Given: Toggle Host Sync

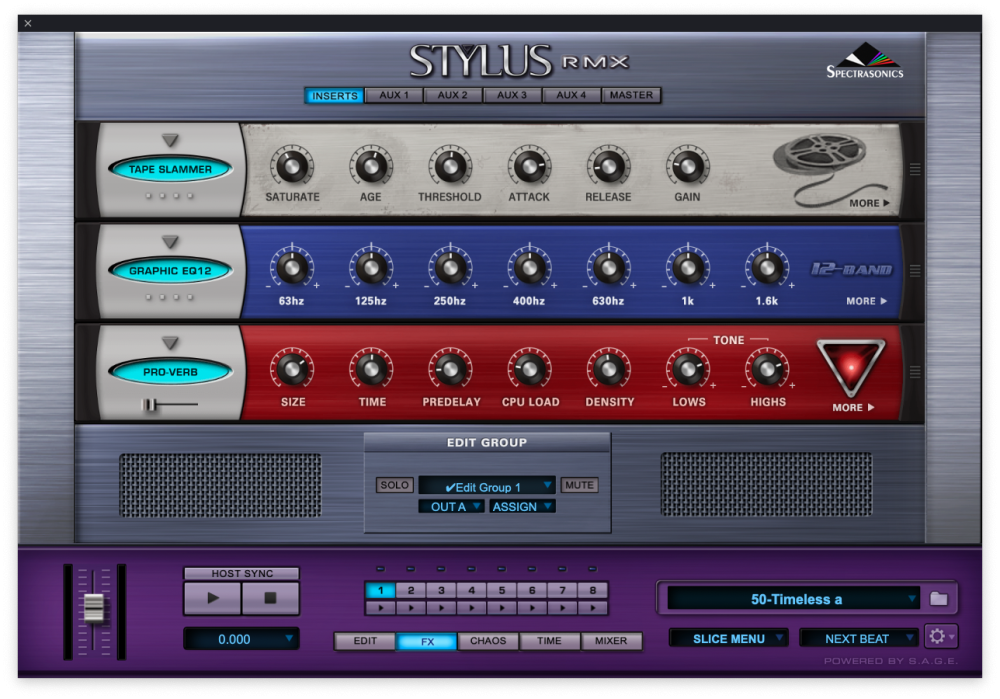Looking at the screenshot, I should (242, 573).
